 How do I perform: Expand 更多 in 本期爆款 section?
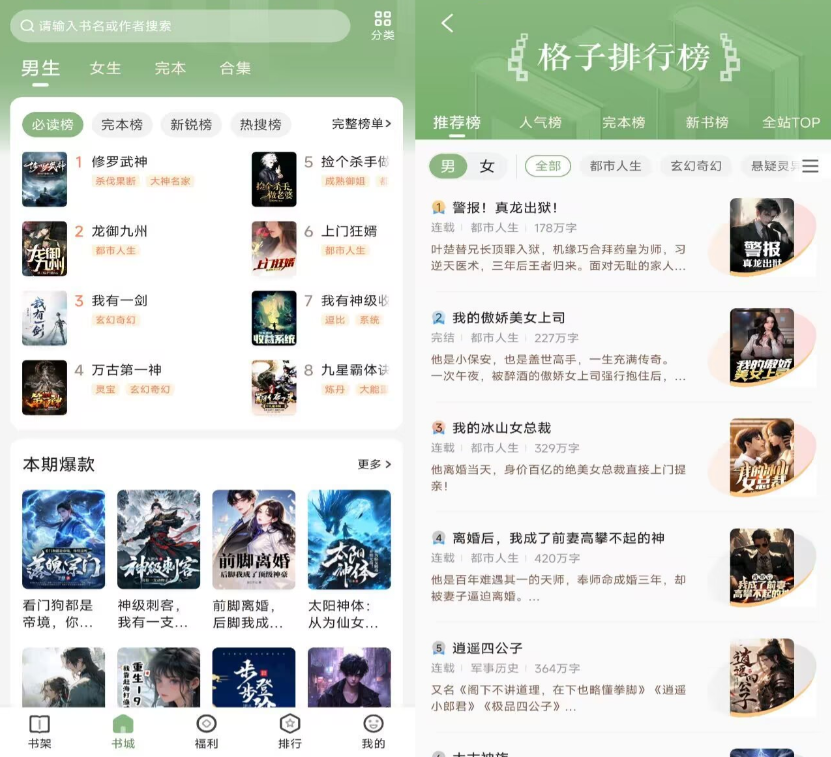click(x=374, y=464)
